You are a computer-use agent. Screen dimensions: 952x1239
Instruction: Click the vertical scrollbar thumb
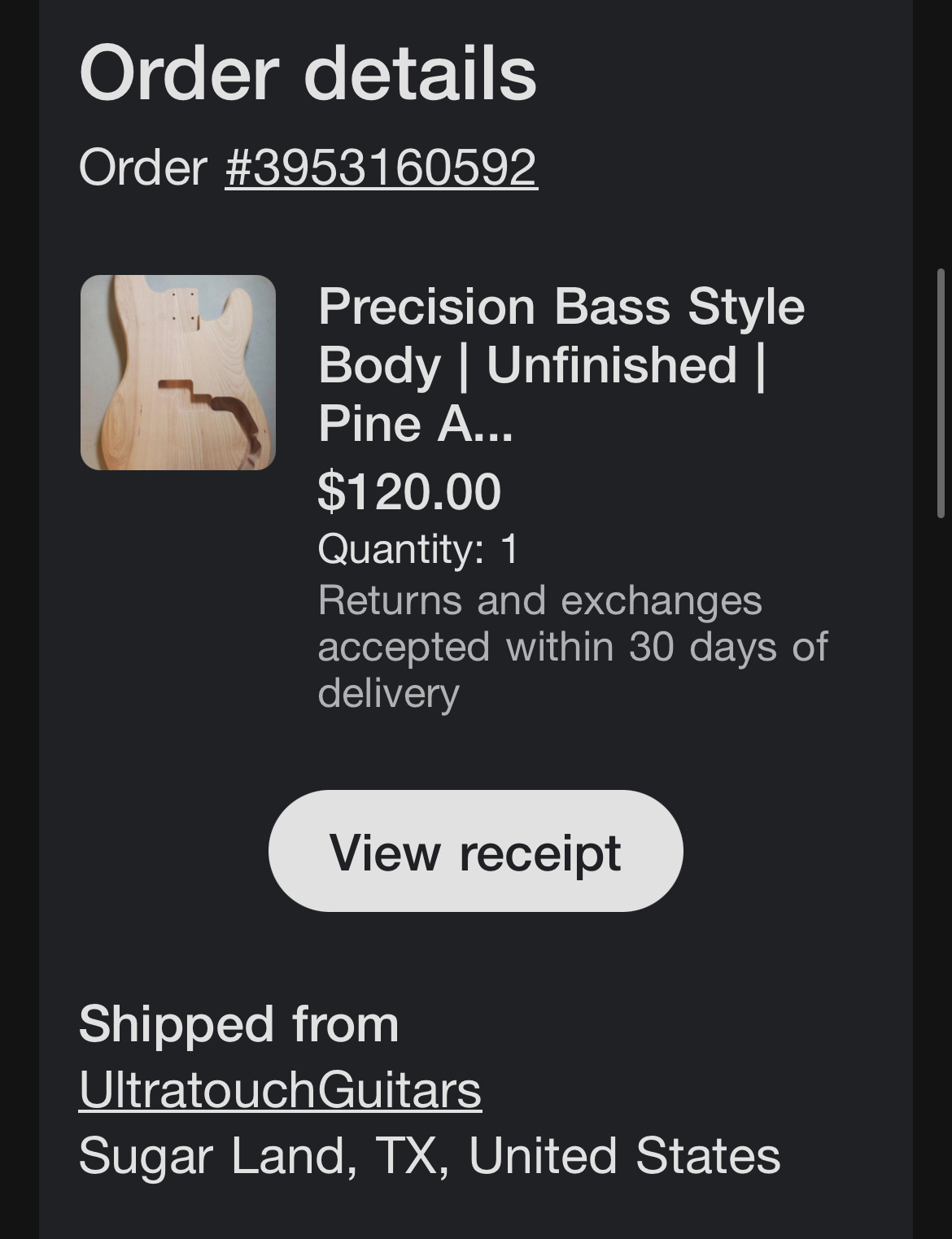941,393
